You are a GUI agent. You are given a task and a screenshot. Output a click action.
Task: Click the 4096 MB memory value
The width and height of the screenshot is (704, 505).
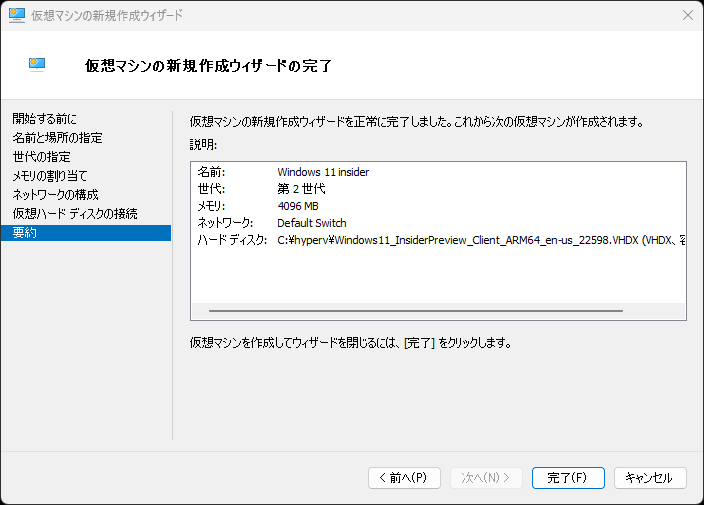298,206
